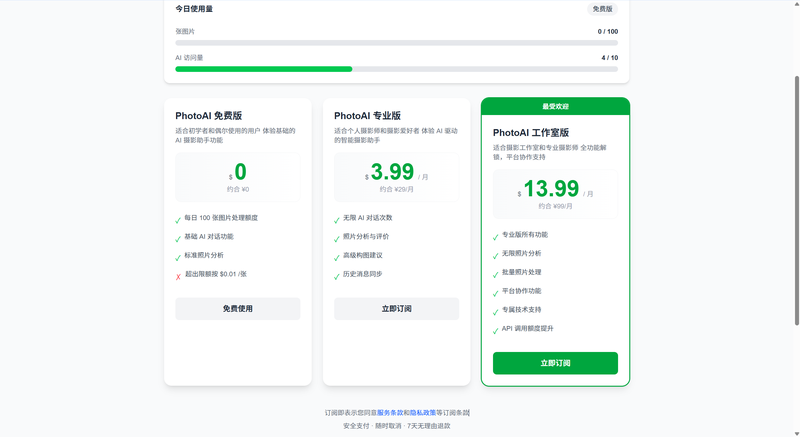Click checkmark beside 标准照片分析

click(178, 258)
